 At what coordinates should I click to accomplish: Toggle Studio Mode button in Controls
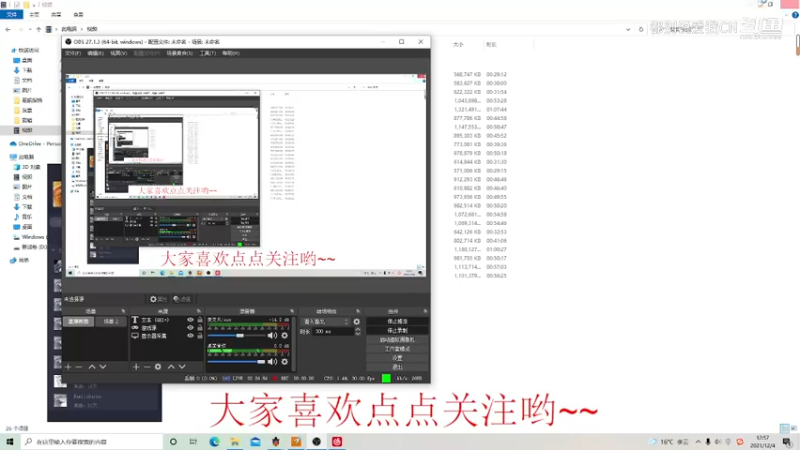(397, 349)
